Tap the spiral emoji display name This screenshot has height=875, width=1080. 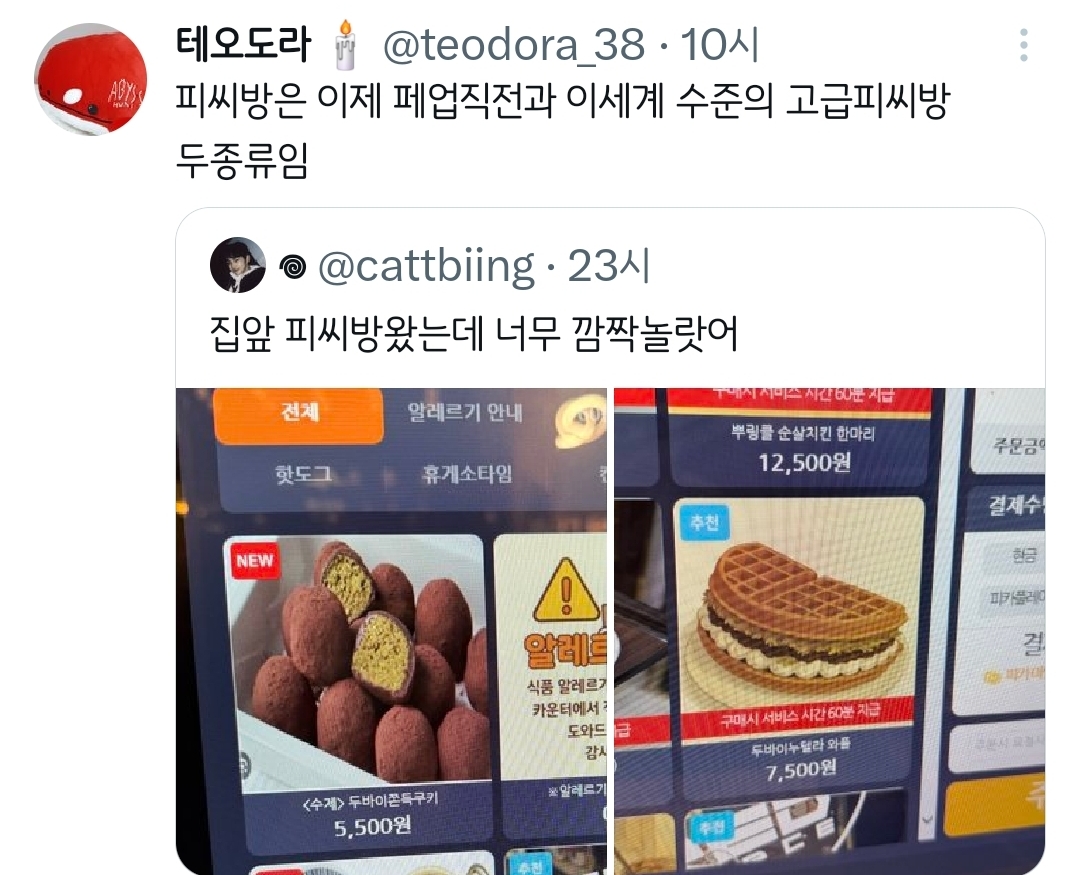[293, 267]
